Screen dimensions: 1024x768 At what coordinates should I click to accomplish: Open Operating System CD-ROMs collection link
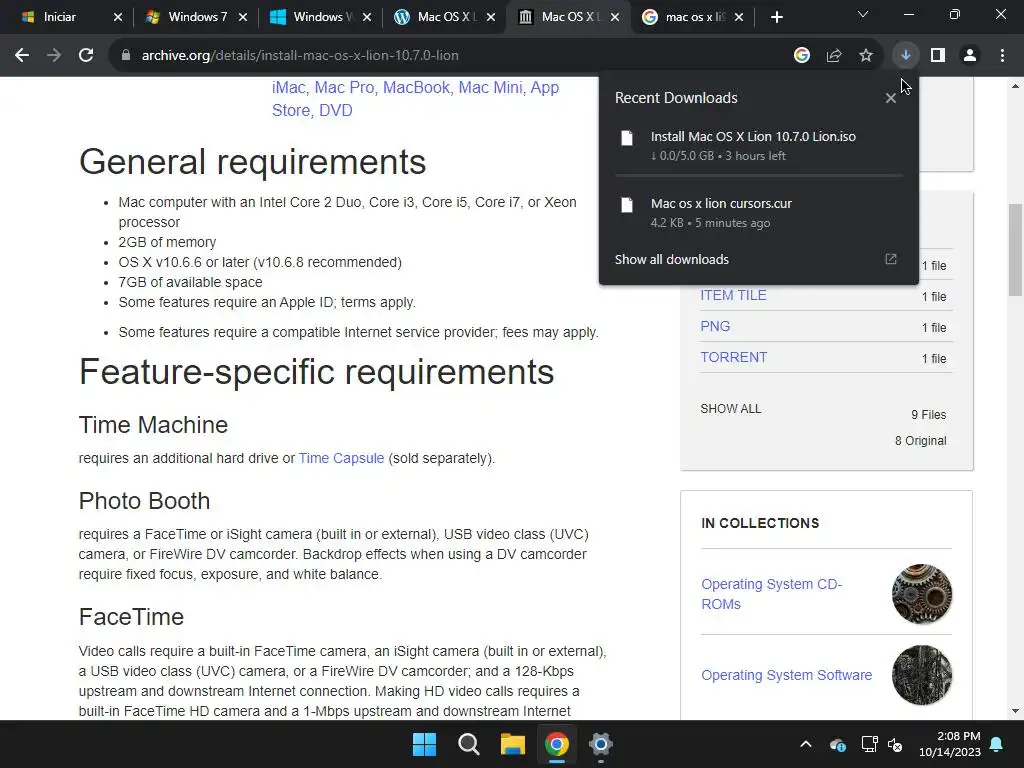pos(771,594)
